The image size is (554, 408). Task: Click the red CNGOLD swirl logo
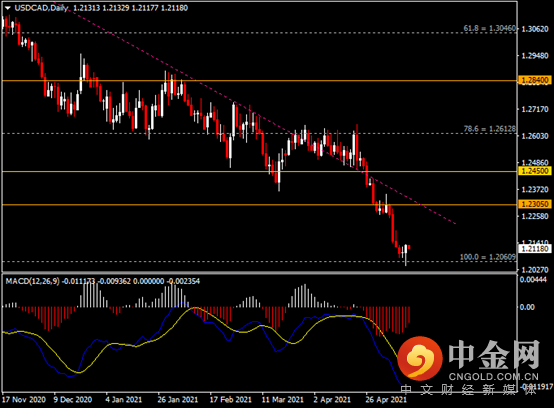click(x=420, y=358)
